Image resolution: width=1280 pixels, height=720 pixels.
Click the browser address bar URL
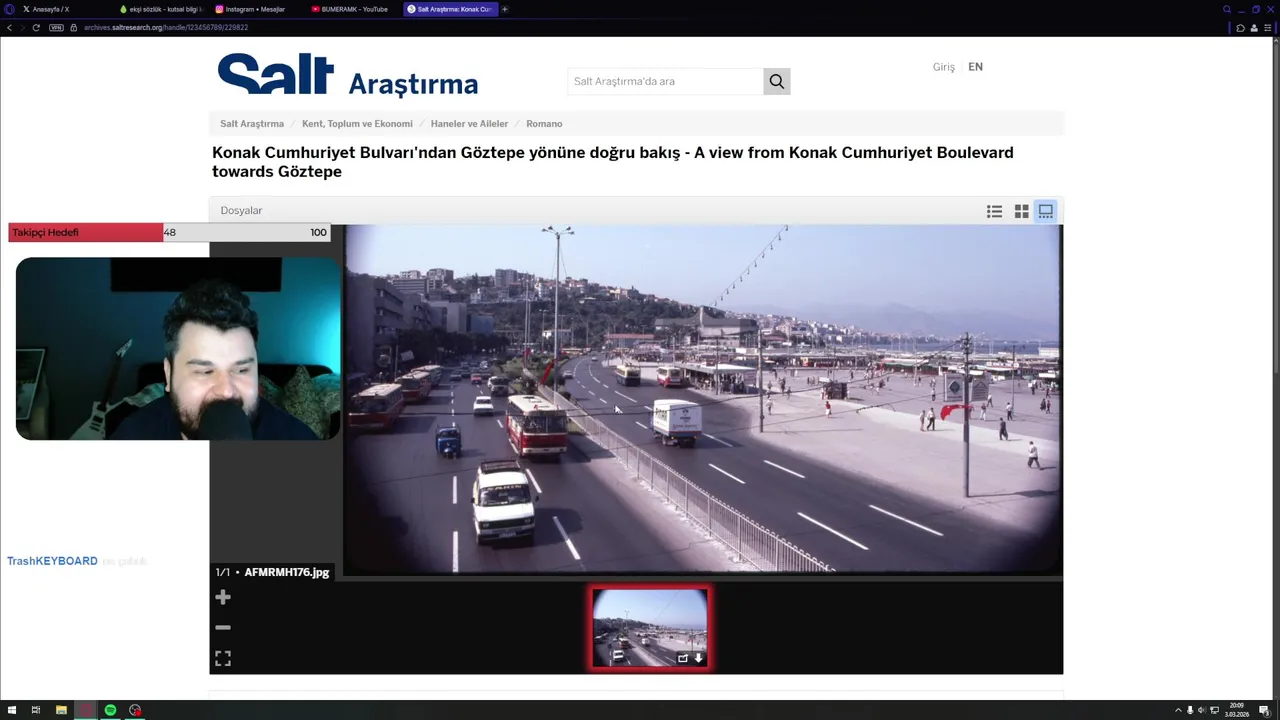click(166, 27)
